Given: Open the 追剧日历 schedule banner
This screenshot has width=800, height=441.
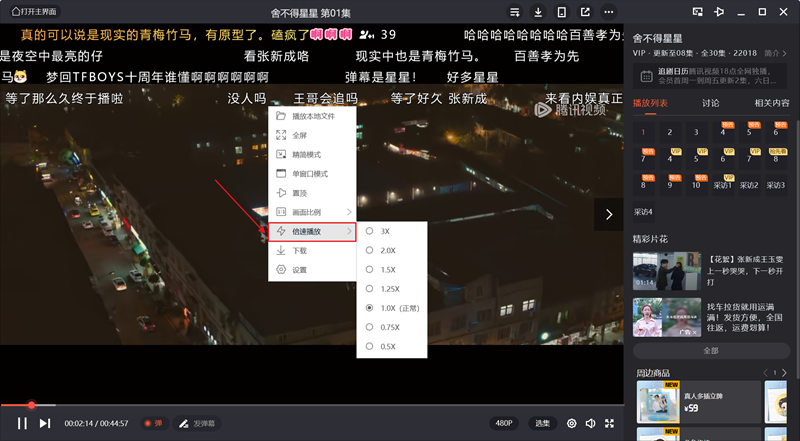Looking at the screenshot, I should (x=710, y=77).
